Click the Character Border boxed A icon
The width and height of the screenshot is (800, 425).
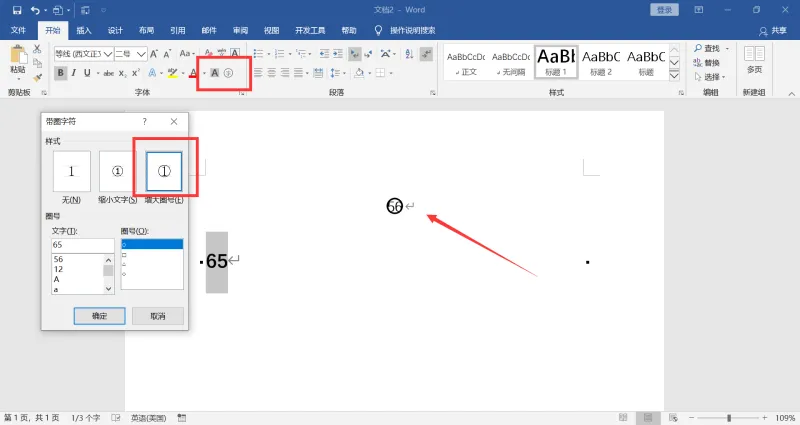tap(235, 53)
